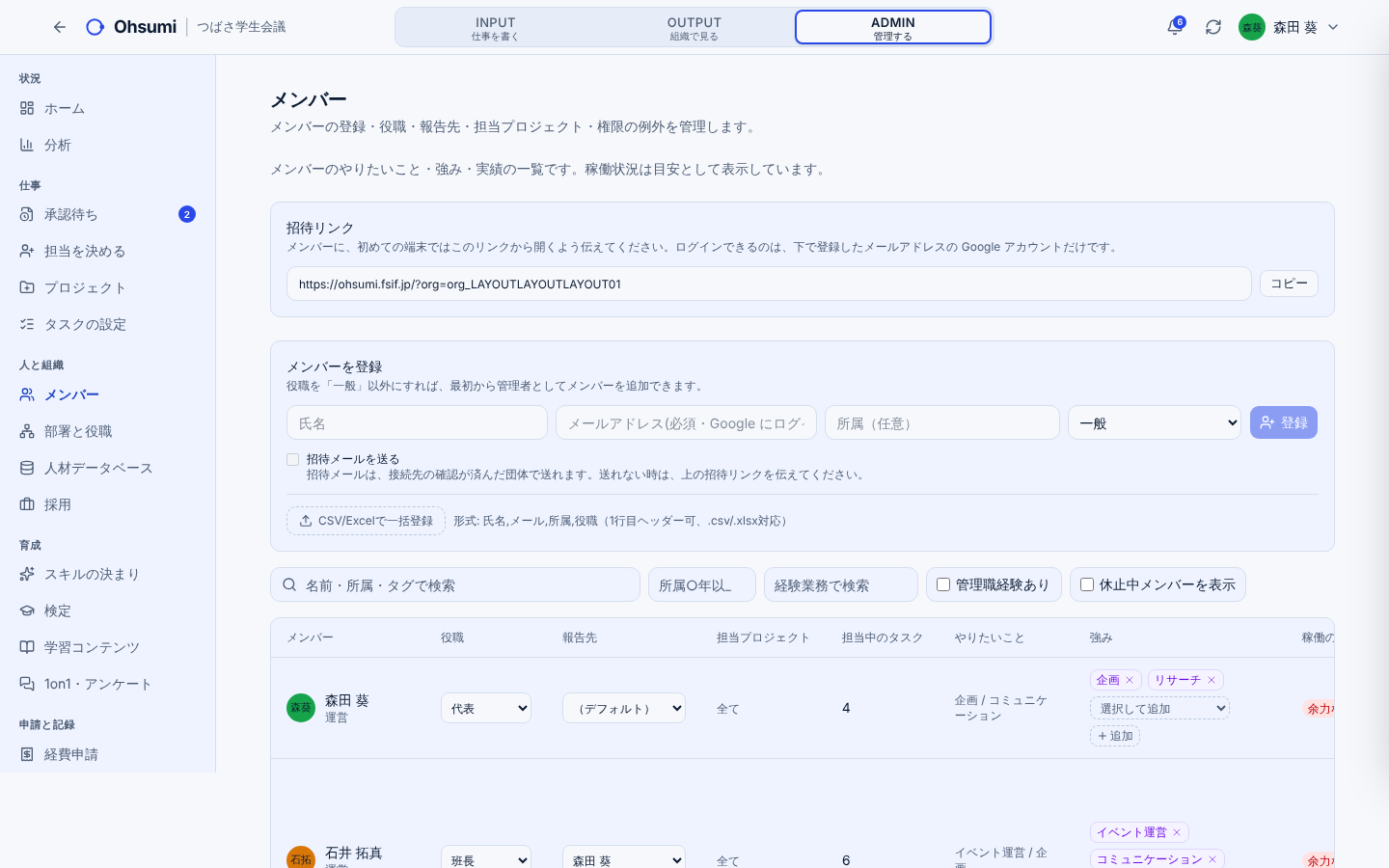The height and width of the screenshot is (868, 1389).
Task: Open 分析 in the sidebar
Action: click(107, 145)
